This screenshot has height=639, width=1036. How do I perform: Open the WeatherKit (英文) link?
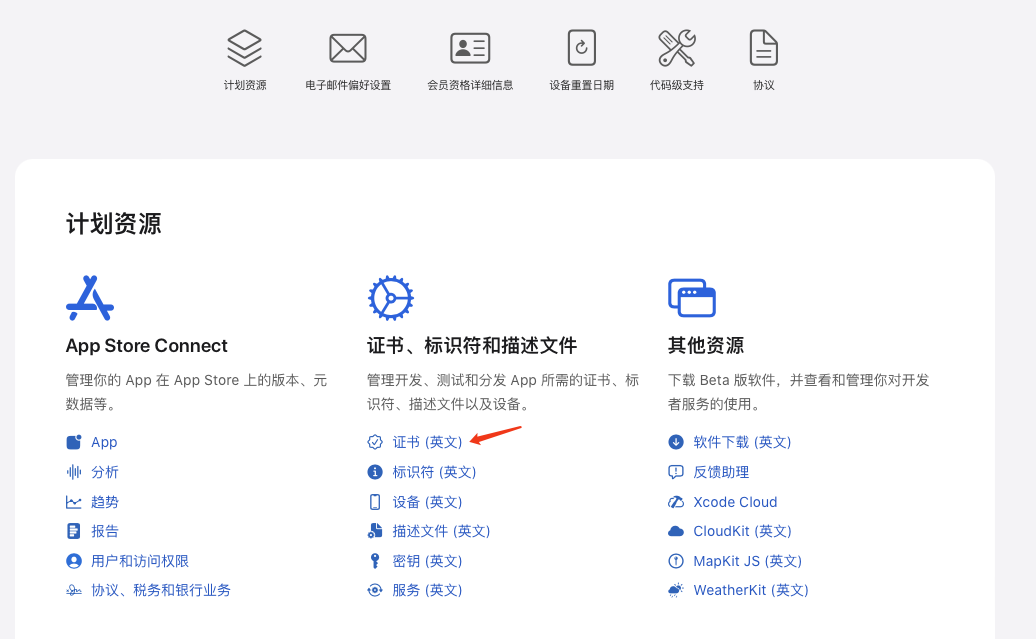[751, 590]
